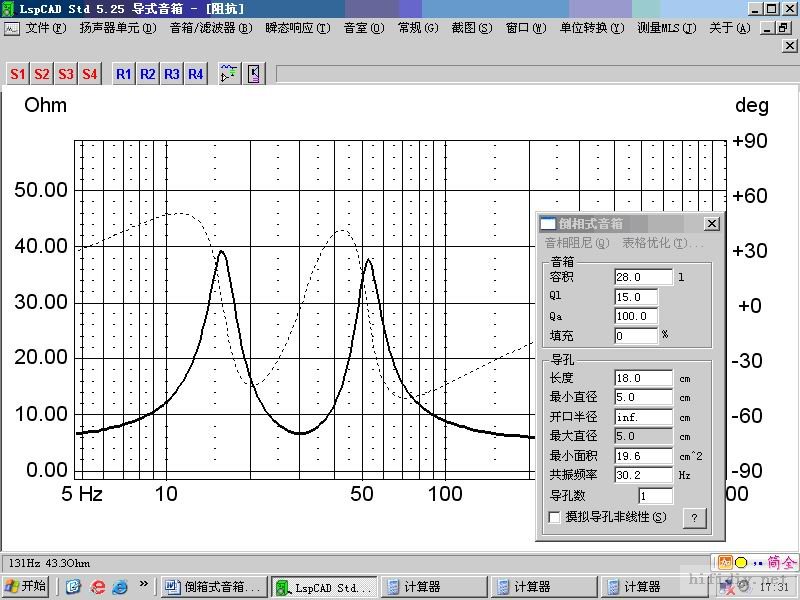Click the 共振频率 resonance frequency field
Screen dimensions: 800x600
[643, 475]
